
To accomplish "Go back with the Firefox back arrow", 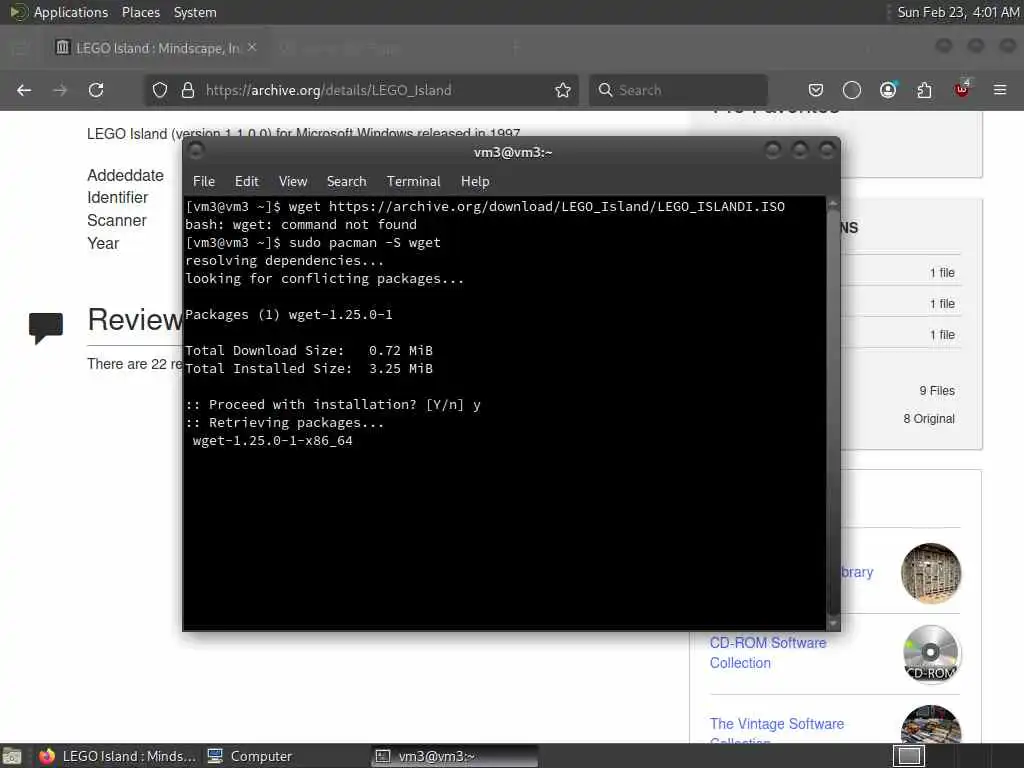I will point(24,90).
